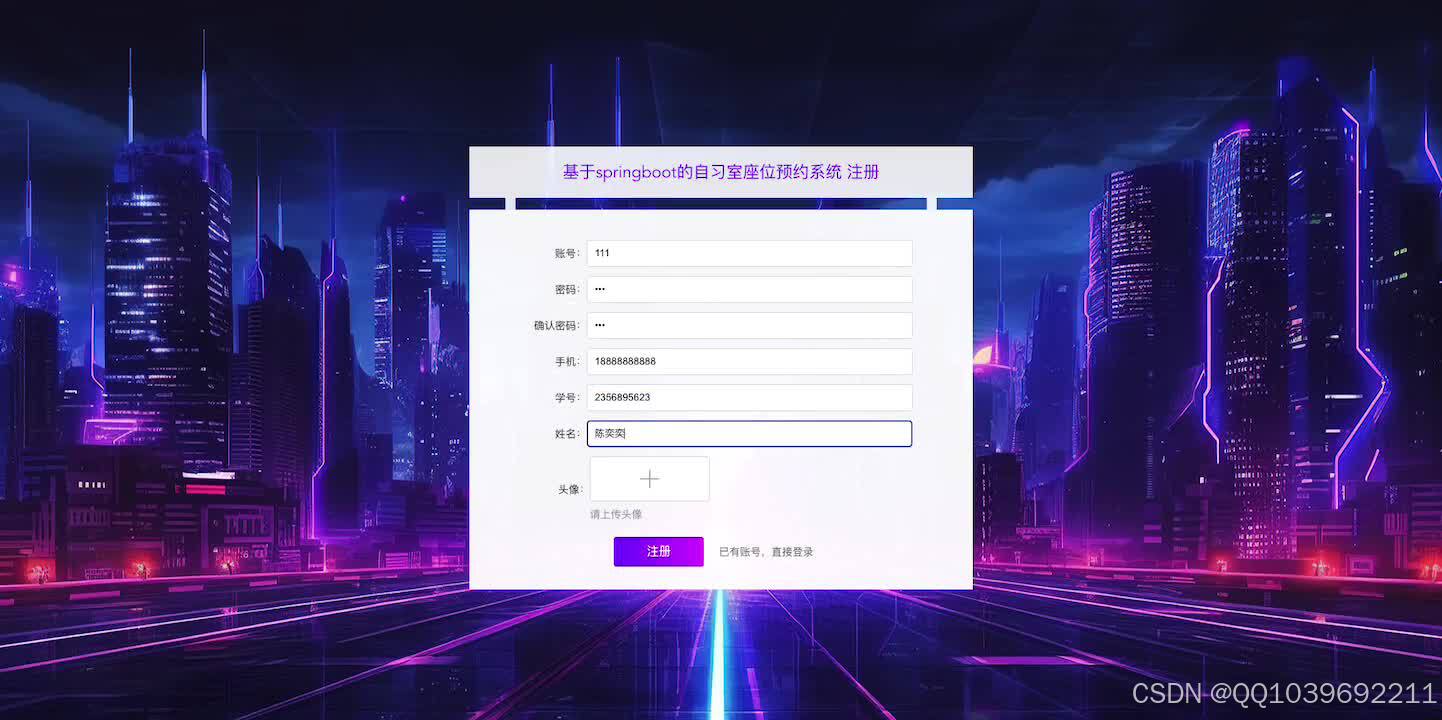The image size is (1442, 720).
Task: Click the 注册 purple register button
Action: click(658, 552)
